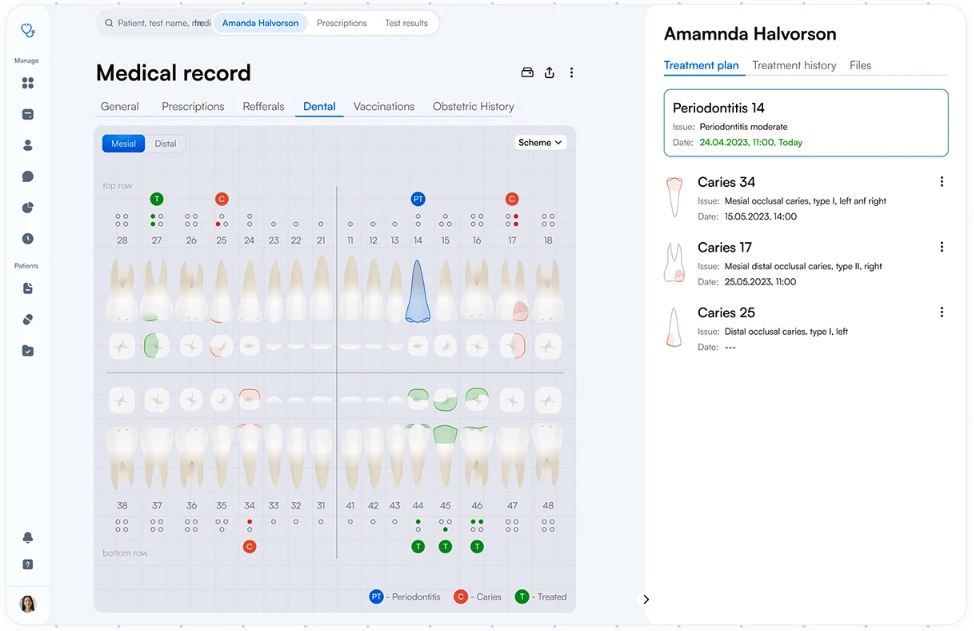Screen dimensions: 974x631
Task: Open the pill medications icon under Patients
Action: 27,319
